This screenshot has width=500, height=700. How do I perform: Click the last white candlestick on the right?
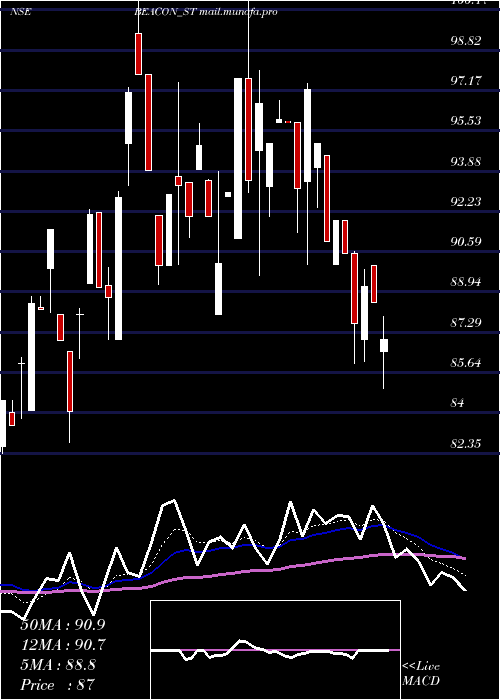tap(384, 346)
